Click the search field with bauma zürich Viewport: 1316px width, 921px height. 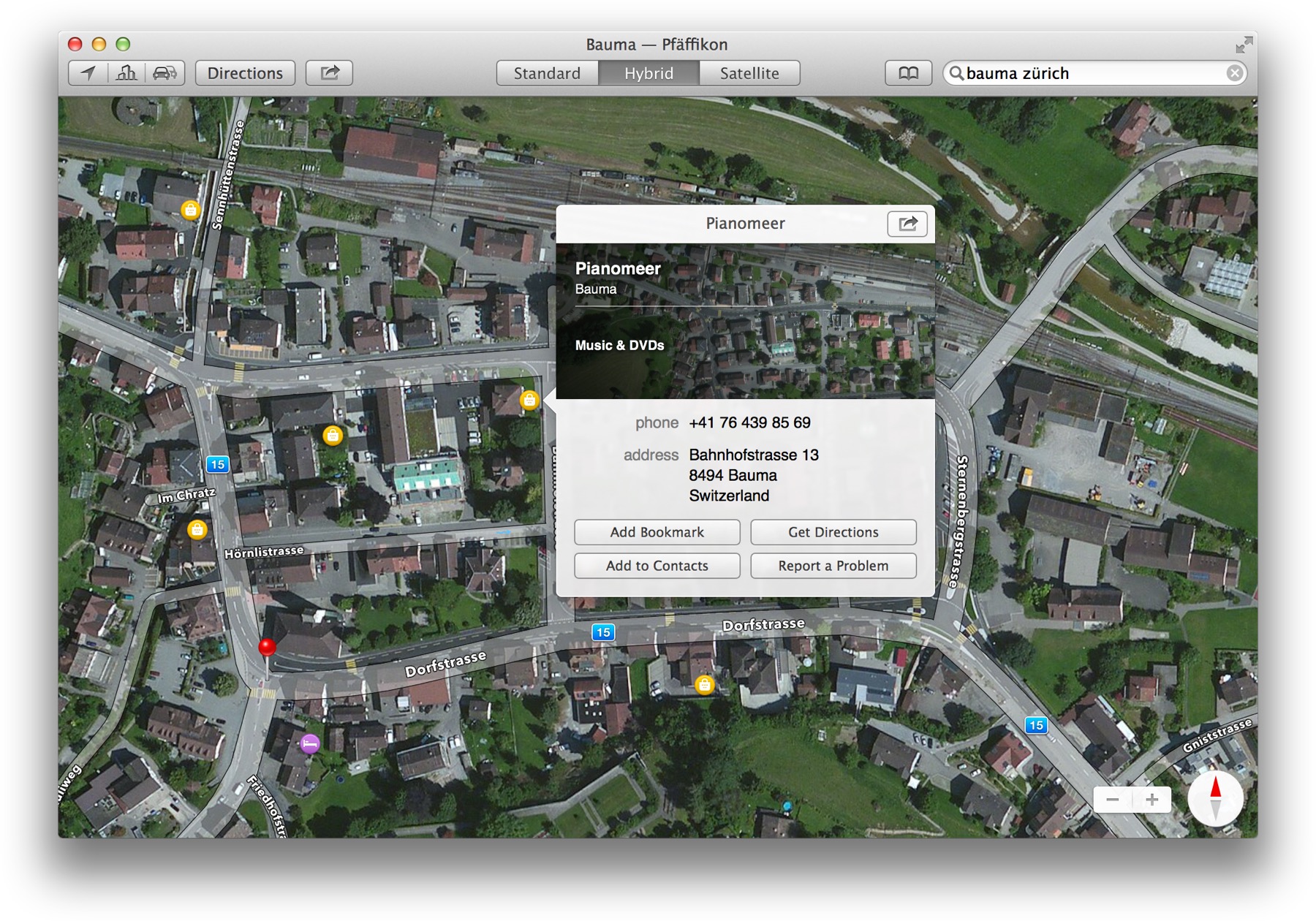tap(1094, 73)
